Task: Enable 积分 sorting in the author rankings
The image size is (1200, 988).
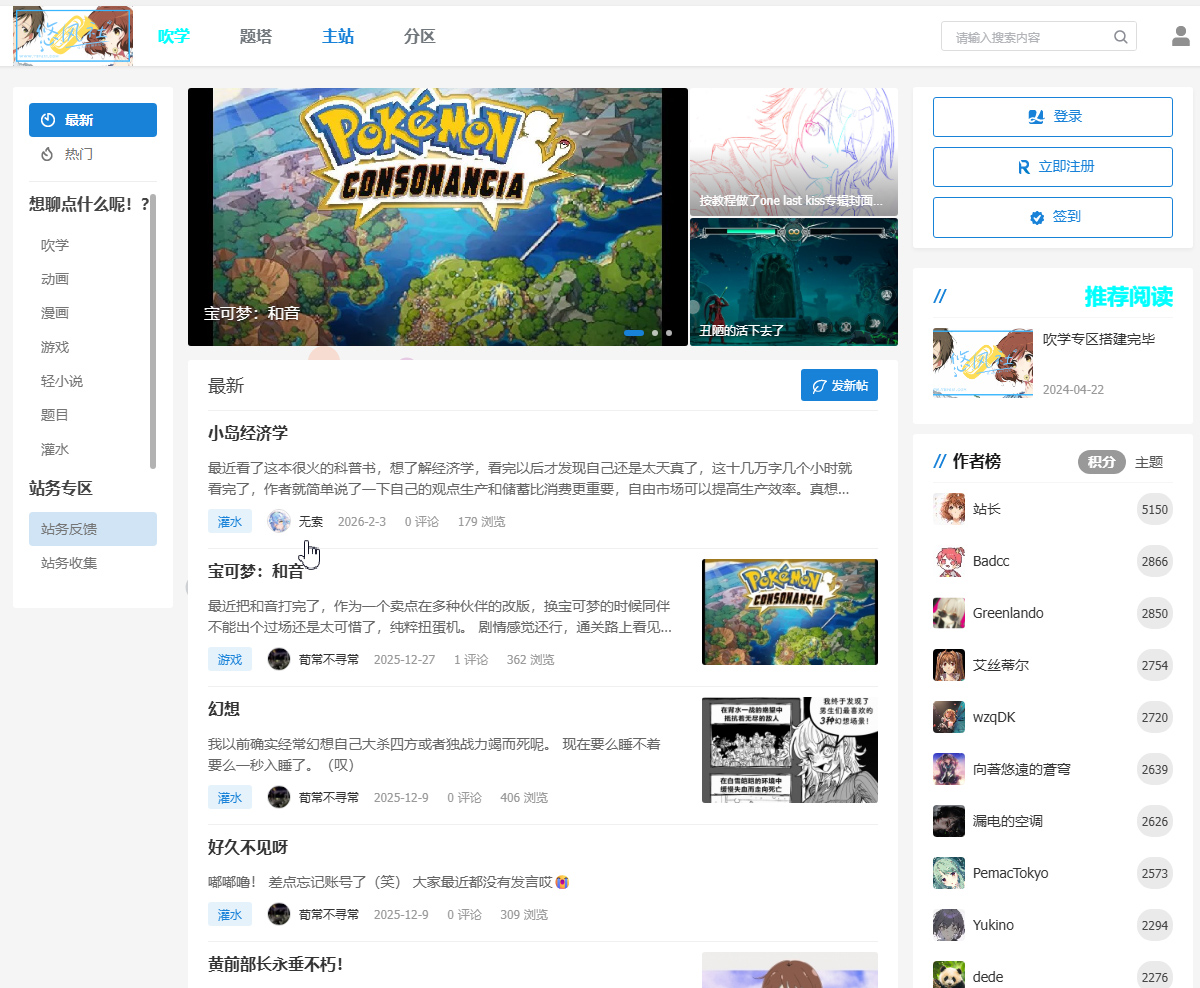Action: (1101, 462)
